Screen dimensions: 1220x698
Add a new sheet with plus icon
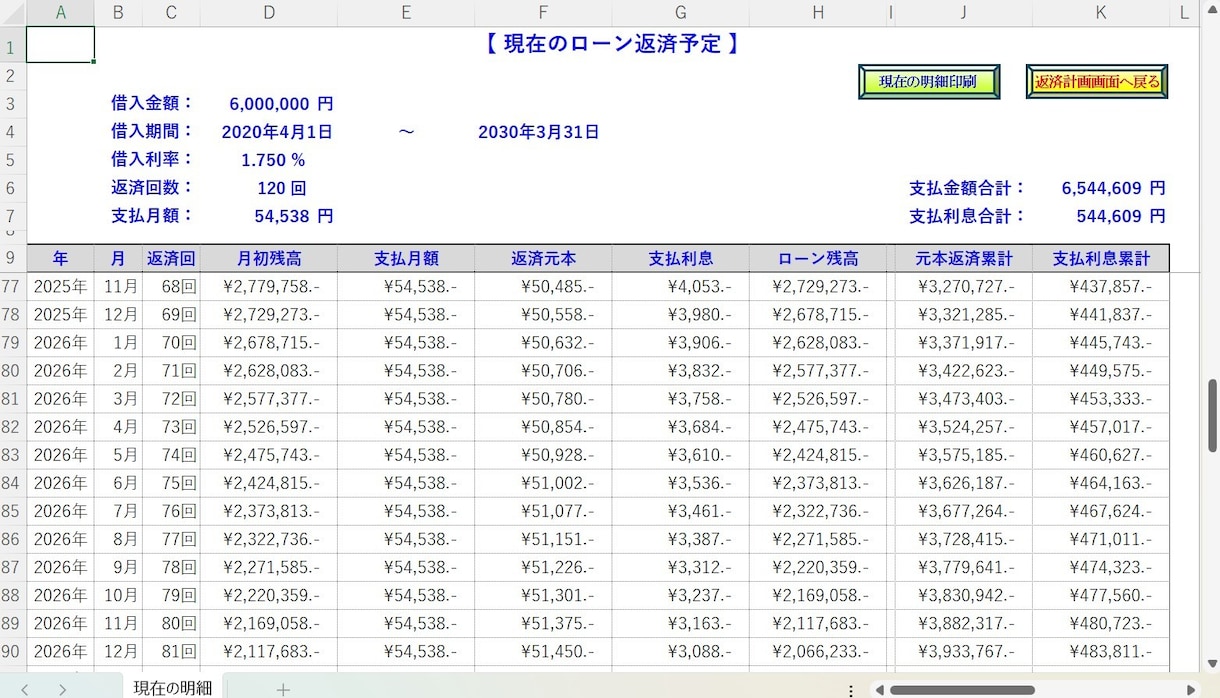click(x=283, y=689)
